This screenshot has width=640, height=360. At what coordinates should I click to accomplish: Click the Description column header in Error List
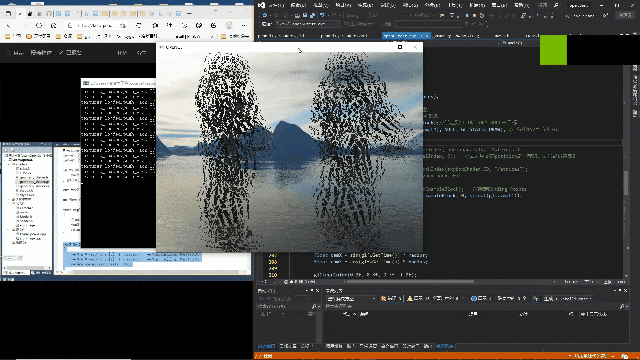point(364,314)
